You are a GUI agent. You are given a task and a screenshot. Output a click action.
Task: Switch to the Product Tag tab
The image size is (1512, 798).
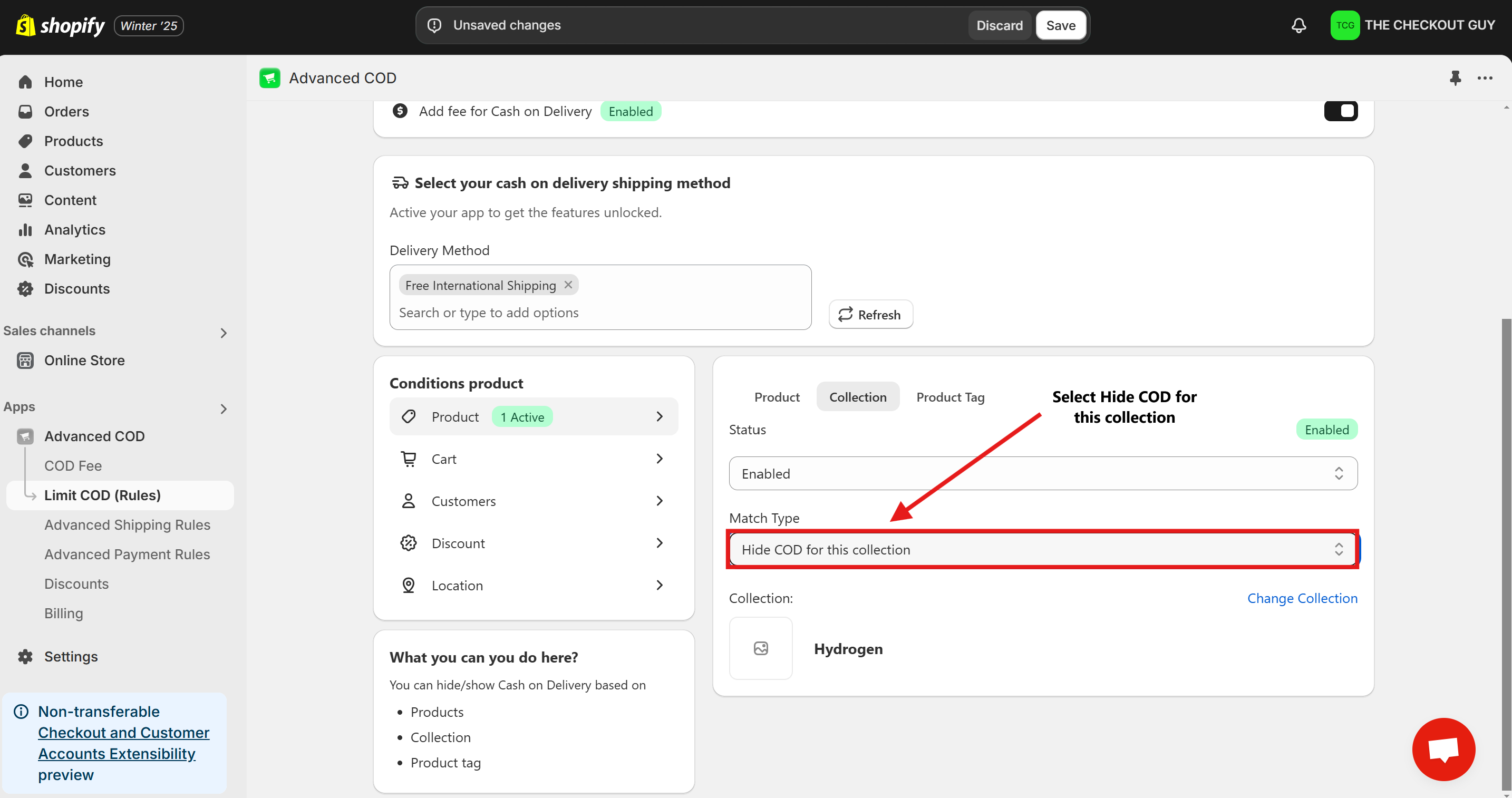click(x=951, y=397)
